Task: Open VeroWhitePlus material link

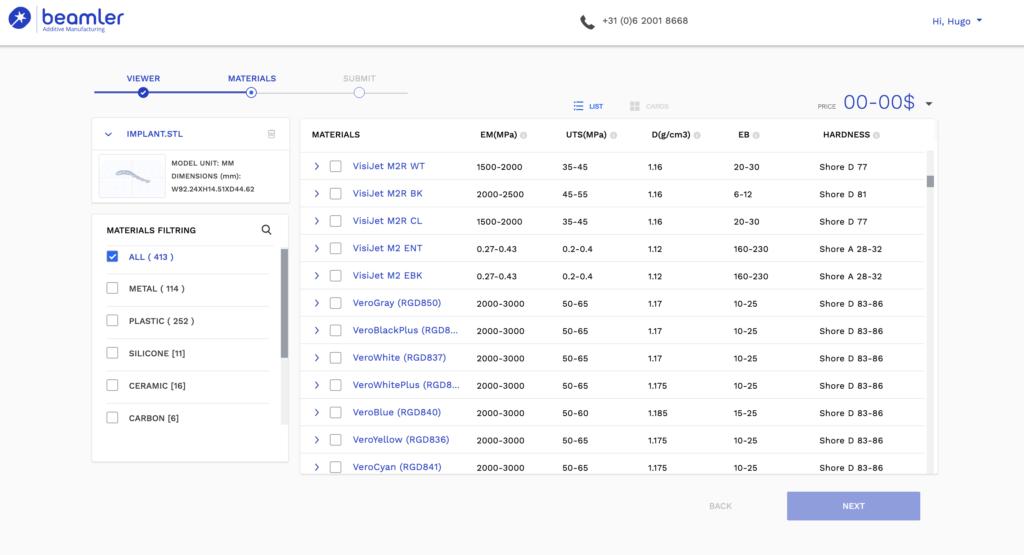Action: tap(406, 385)
